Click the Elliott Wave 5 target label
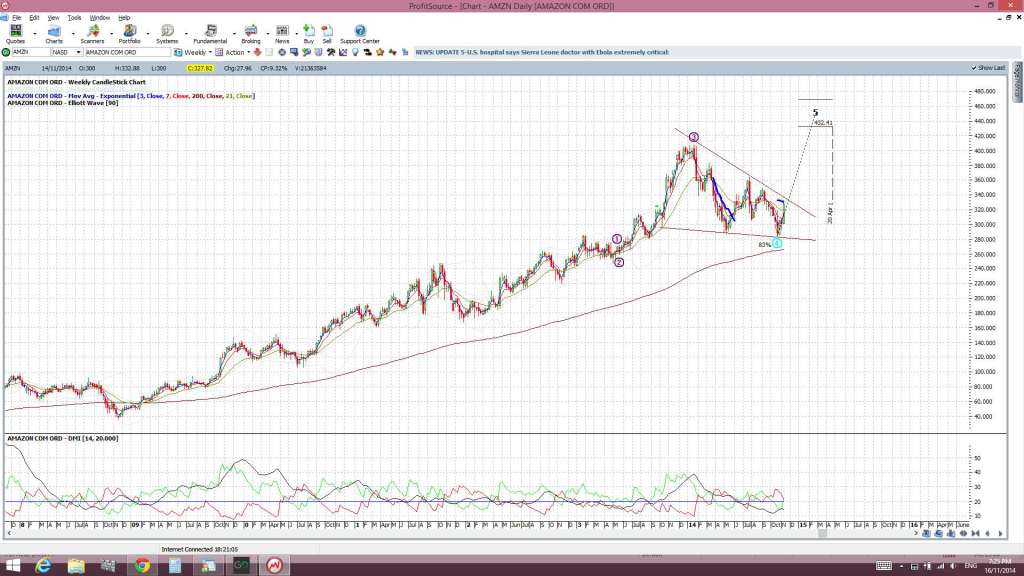 [815, 113]
